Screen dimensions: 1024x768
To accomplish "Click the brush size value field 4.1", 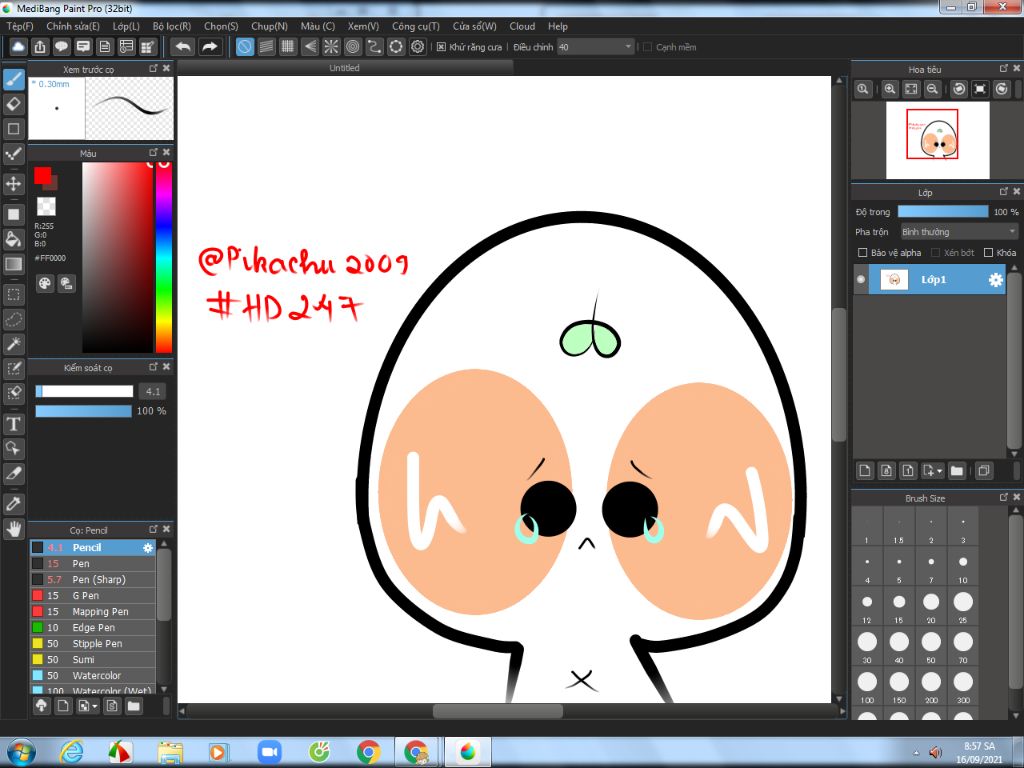I will [x=153, y=392].
